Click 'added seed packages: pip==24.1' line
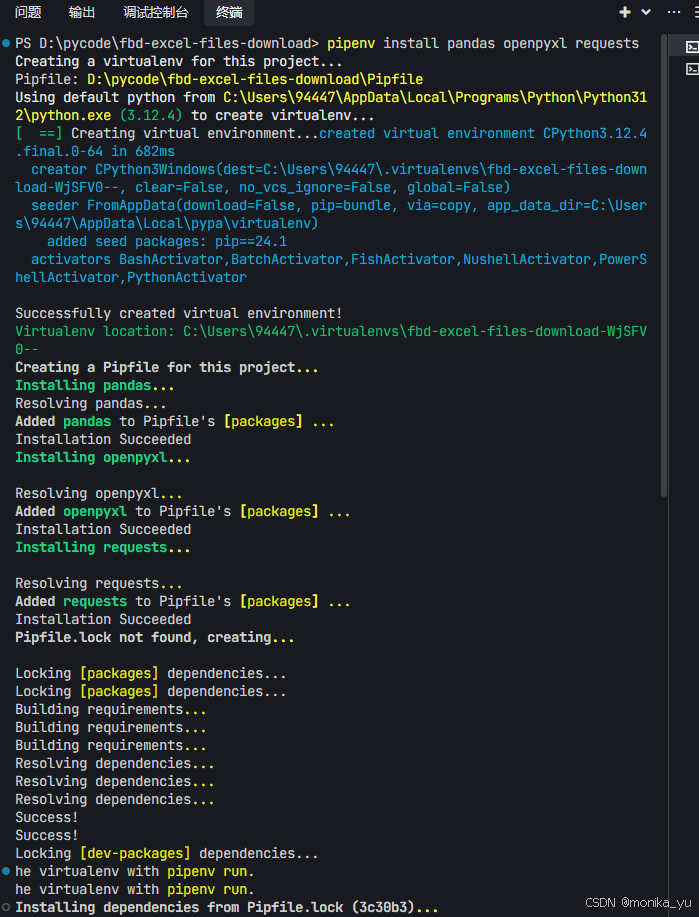699x917 pixels. [x=167, y=242]
